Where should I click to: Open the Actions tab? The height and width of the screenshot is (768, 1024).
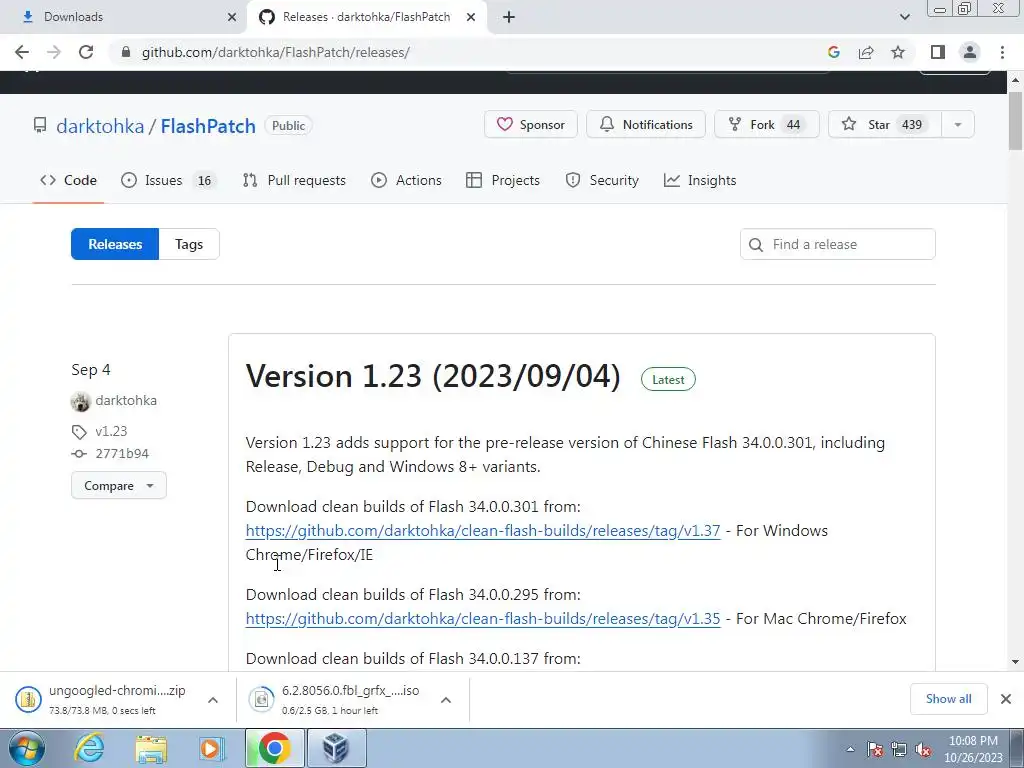pyautogui.click(x=406, y=180)
